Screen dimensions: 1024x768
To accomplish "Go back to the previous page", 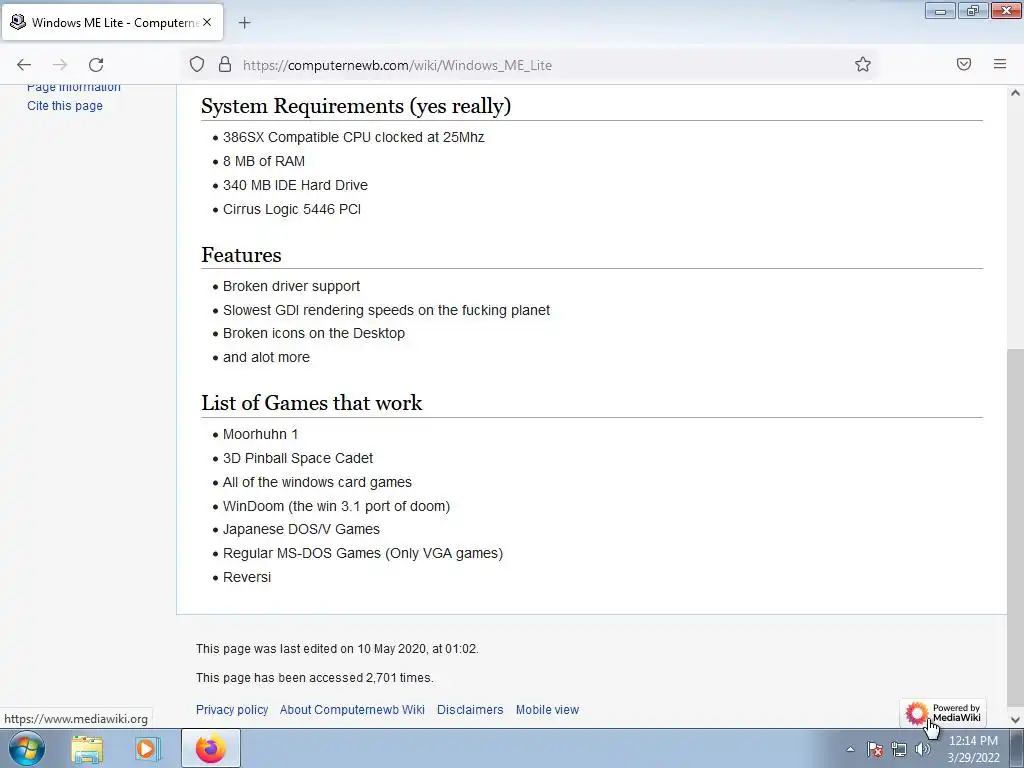I will (x=24, y=65).
